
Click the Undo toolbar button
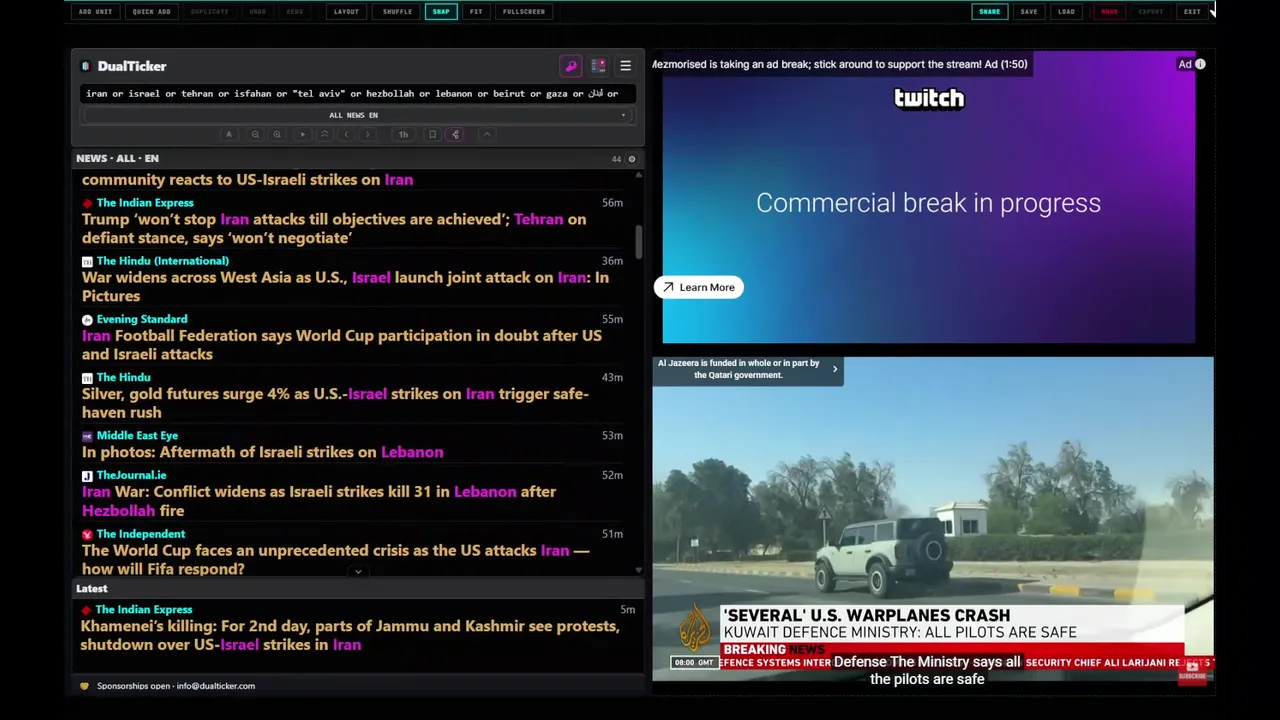(x=258, y=12)
